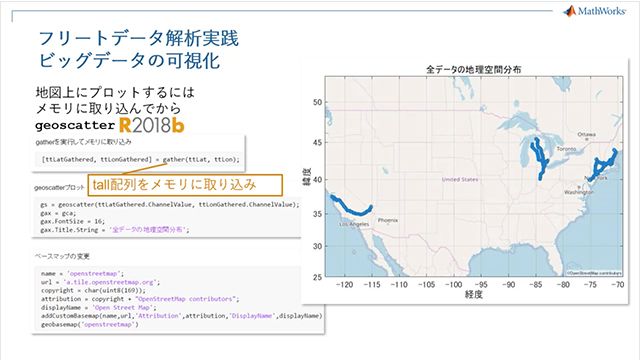Click the 'gatherを実行してメモリに取り込み' heading
This screenshot has height=360, width=640.
click(84, 142)
